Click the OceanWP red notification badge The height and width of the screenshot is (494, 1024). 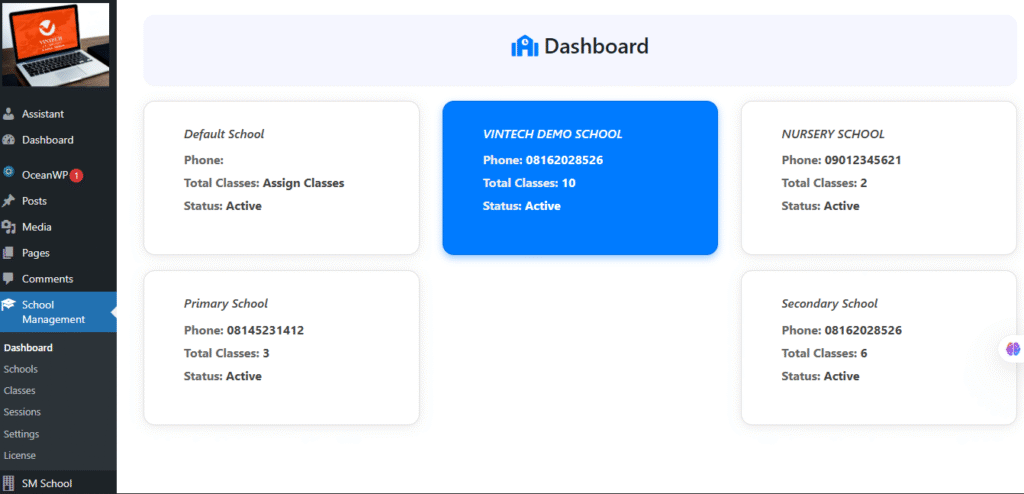[76, 175]
